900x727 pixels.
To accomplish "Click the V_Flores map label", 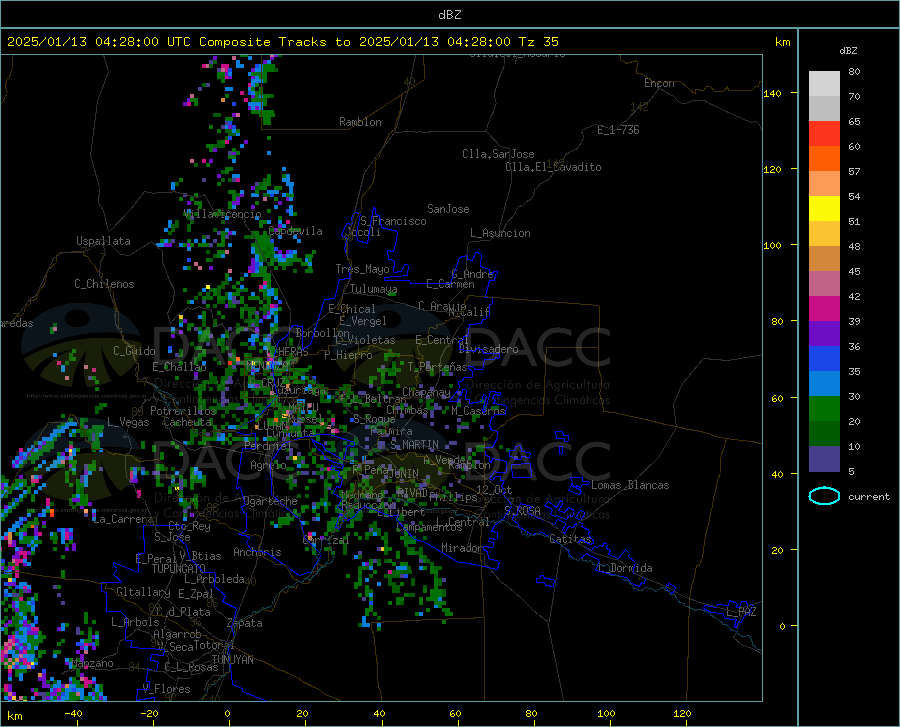I will (166, 689).
